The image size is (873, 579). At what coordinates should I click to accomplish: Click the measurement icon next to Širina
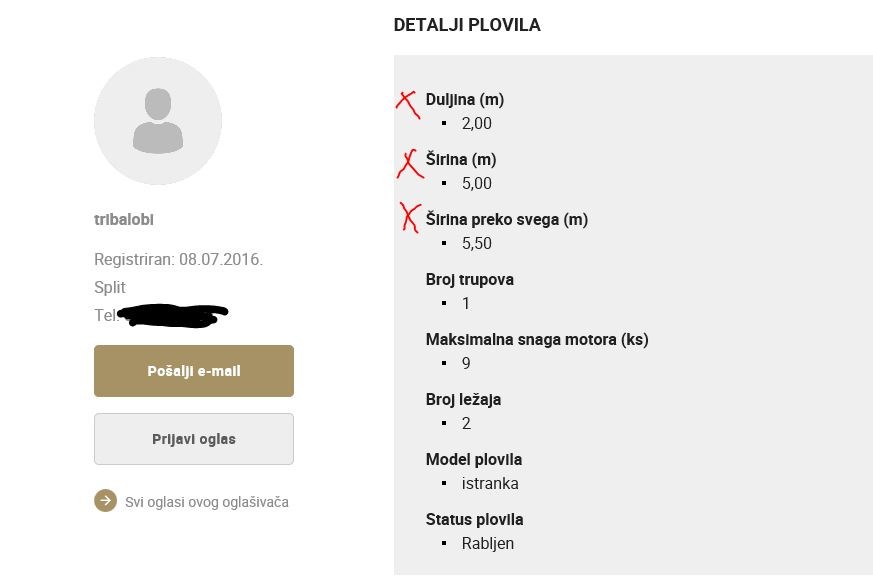click(x=409, y=165)
